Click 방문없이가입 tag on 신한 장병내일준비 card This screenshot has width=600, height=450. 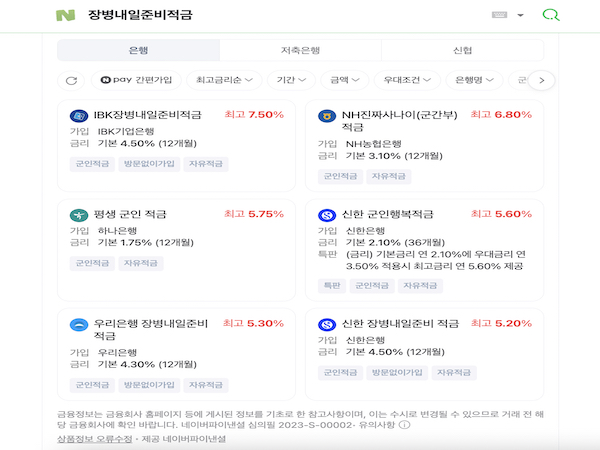397,373
